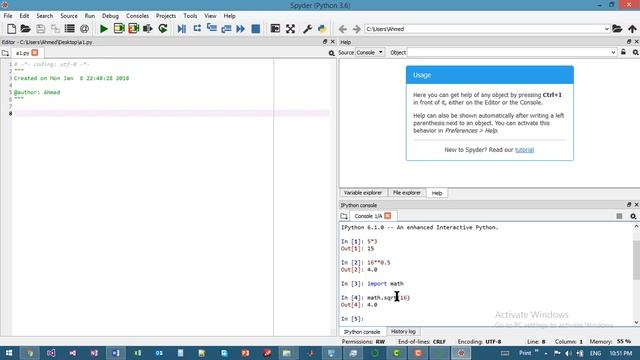The image size is (640, 360).
Task: Open PYTHONPATH manager Python icon
Action: [322, 29]
